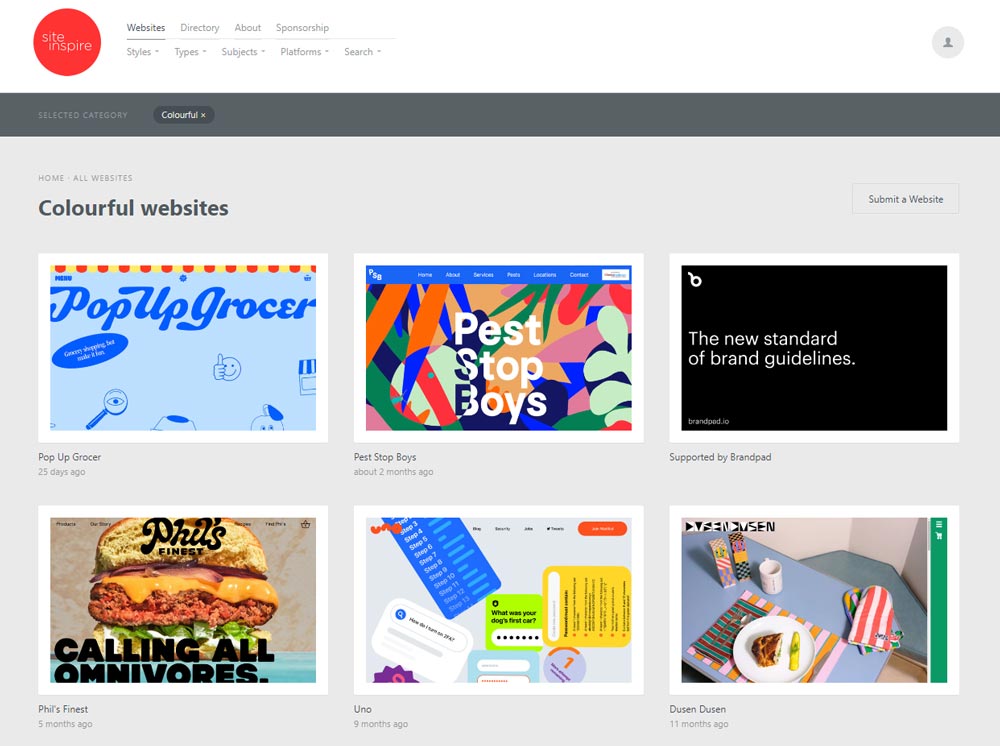Open the Uno website thumbnail

click(498, 600)
